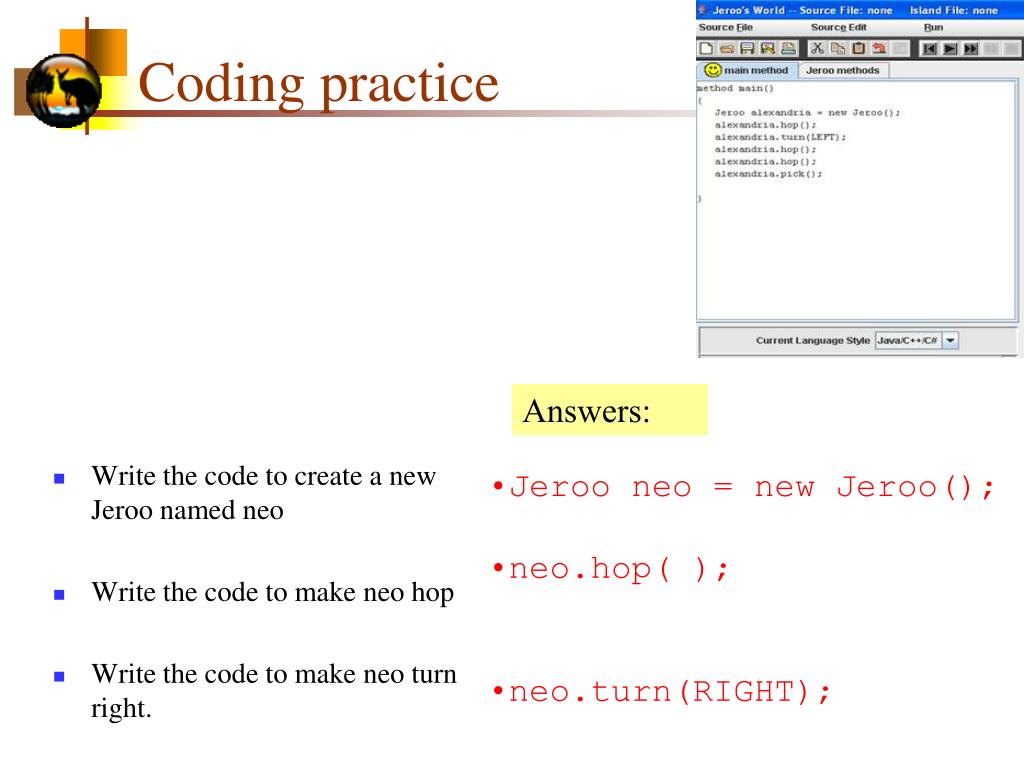1024x768 pixels.
Task: Click the 'alexandria.pick();' code line
Action: (769, 174)
